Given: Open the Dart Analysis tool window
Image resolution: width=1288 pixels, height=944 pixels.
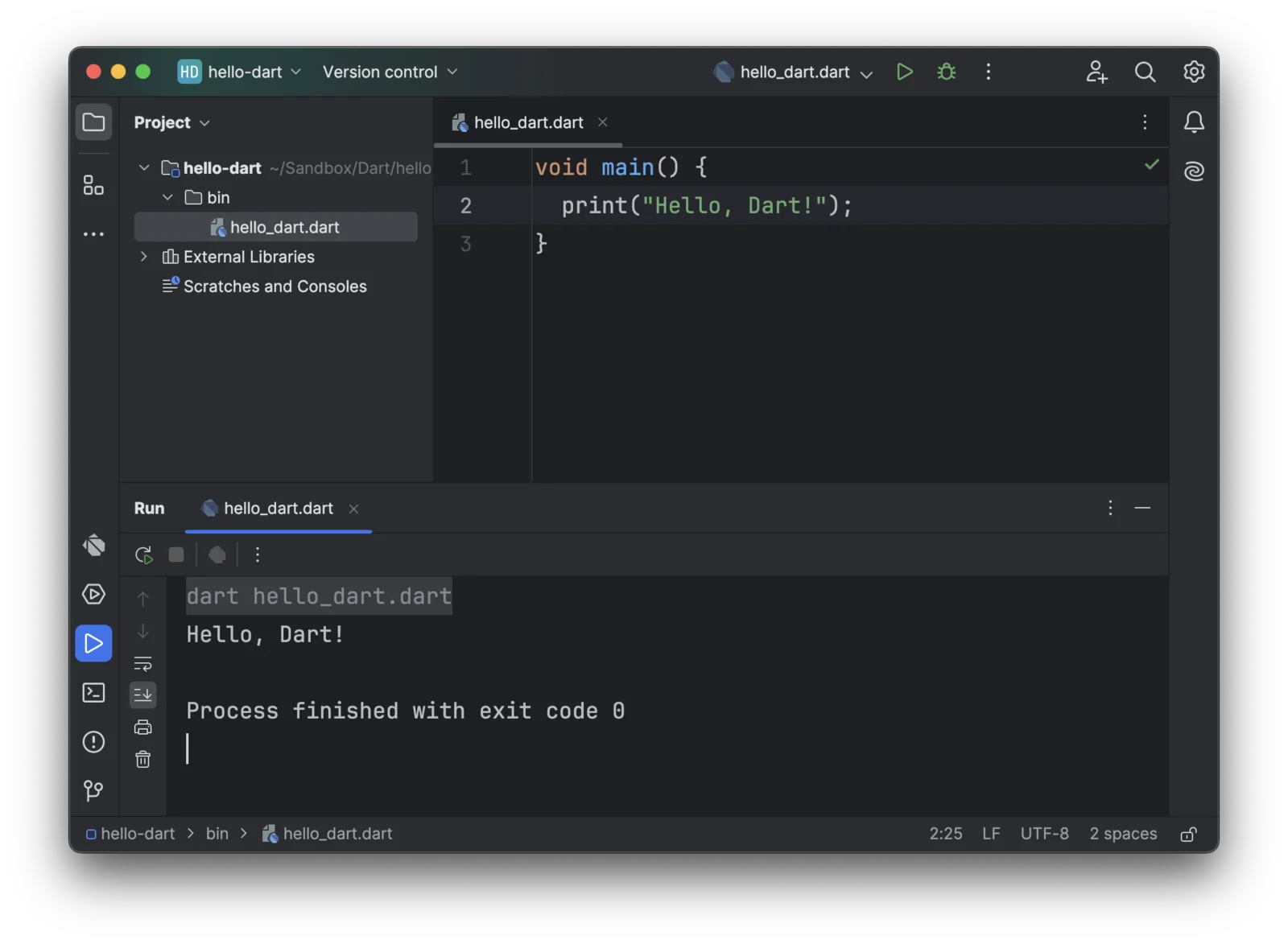Looking at the screenshot, I should [93, 546].
